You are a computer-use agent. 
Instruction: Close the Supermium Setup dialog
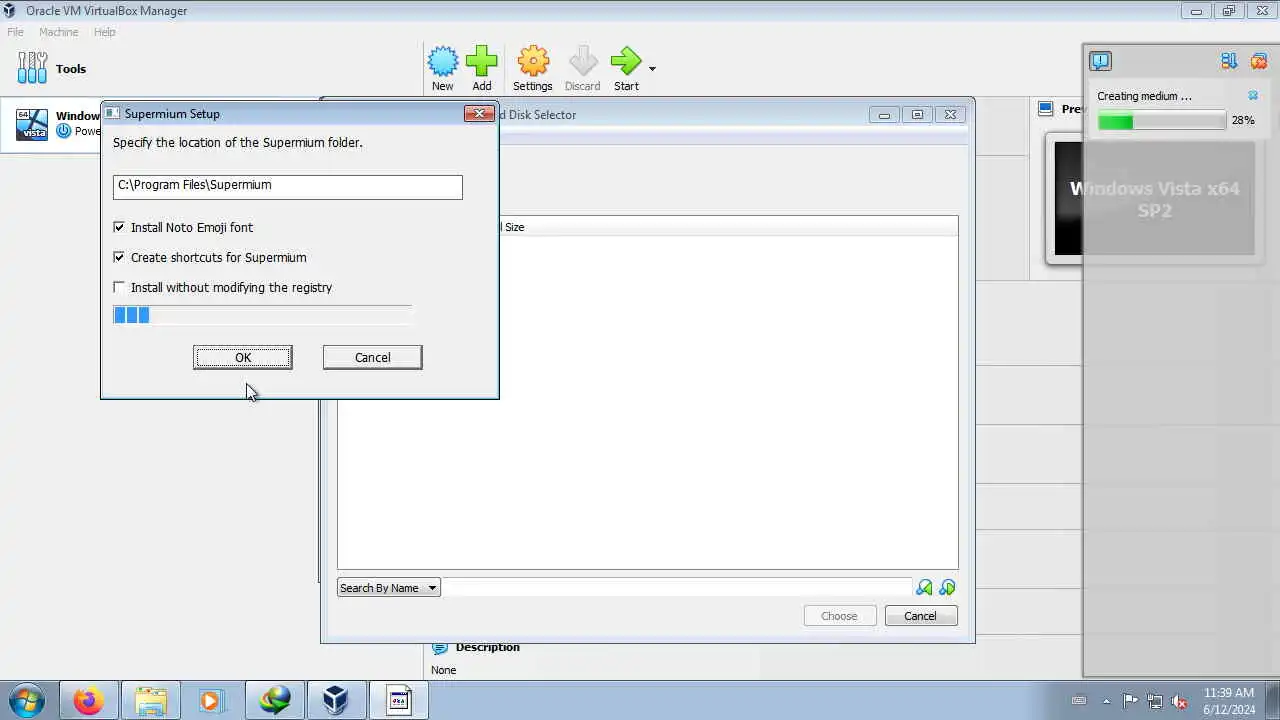click(x=480, y=114)
